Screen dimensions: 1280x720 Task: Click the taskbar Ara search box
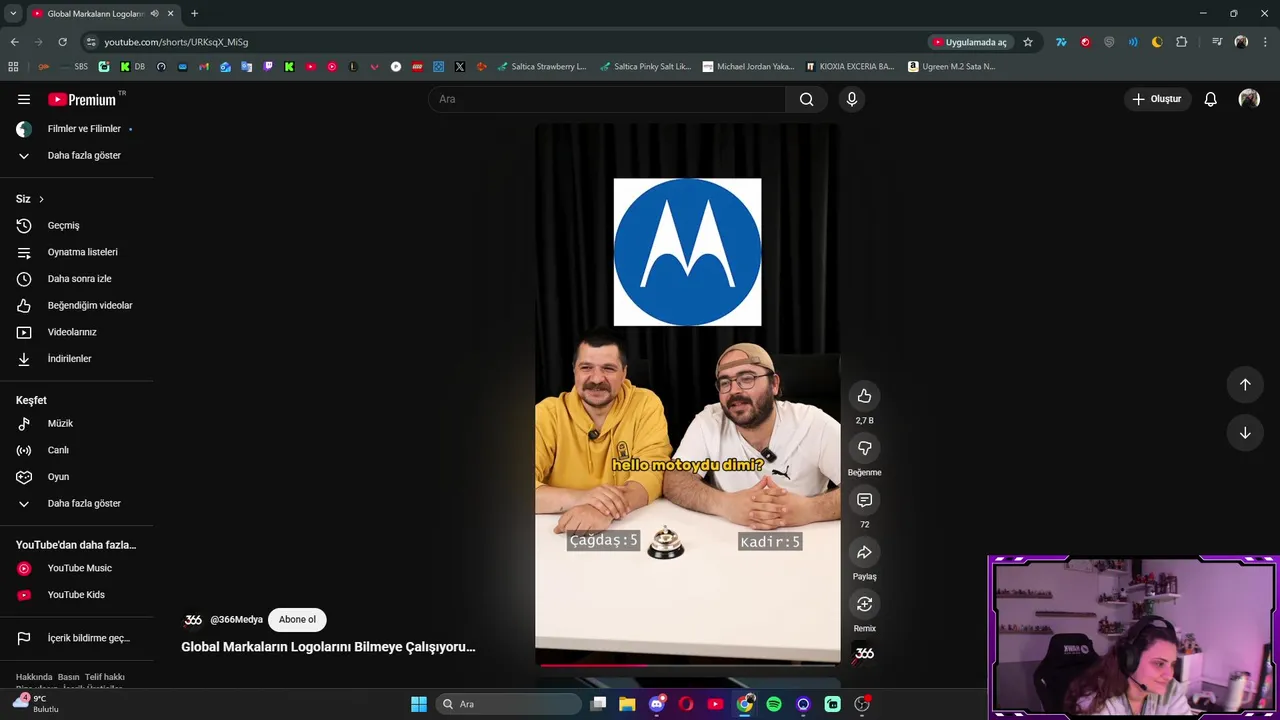point(509,704)
